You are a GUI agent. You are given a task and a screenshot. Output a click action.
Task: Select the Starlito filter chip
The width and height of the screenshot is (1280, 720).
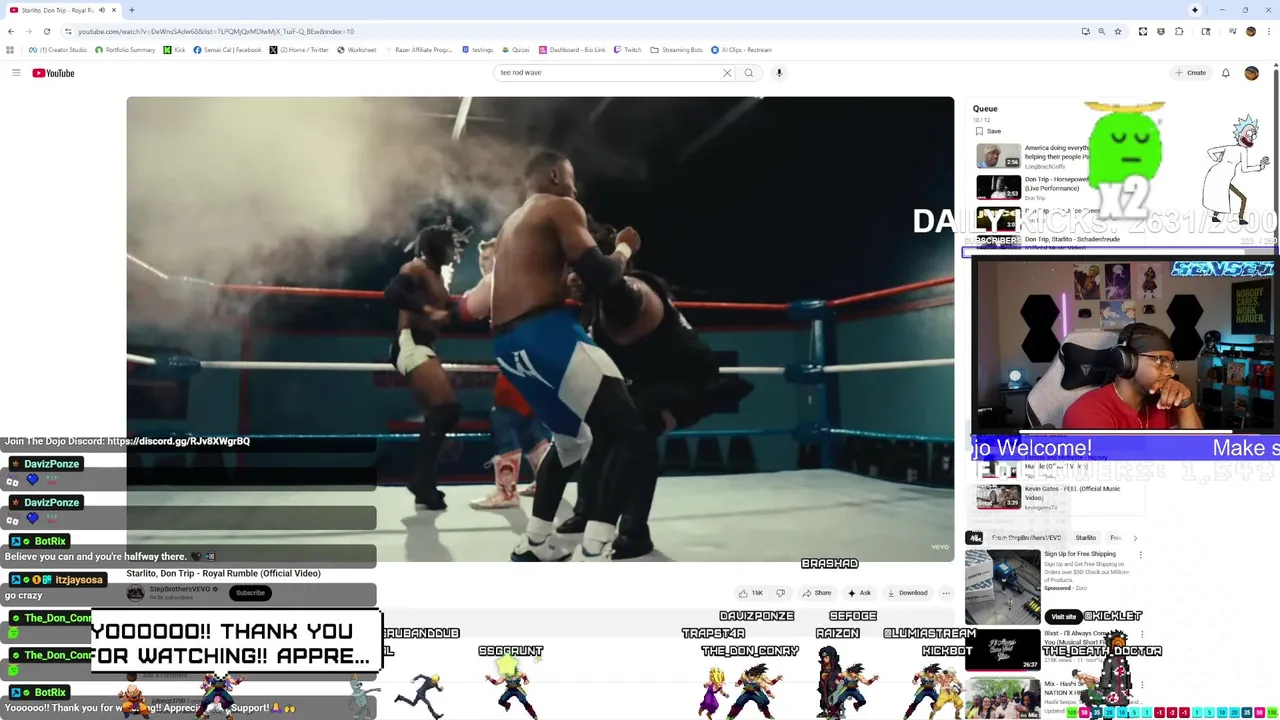tap(1085, 538)
